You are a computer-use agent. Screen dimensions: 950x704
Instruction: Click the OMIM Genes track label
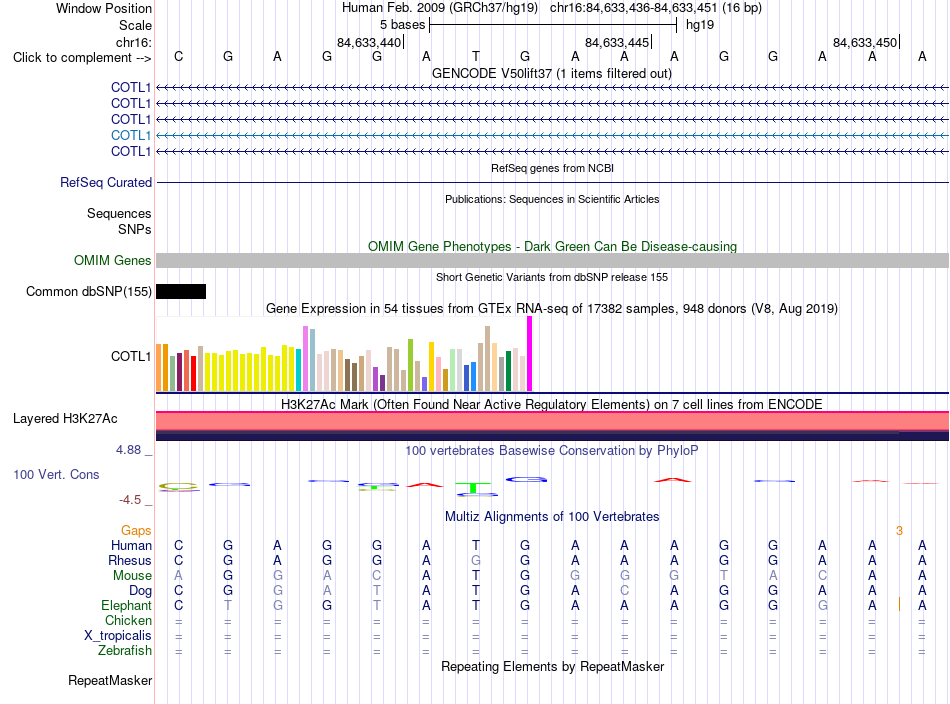click(x=113, y=261)
